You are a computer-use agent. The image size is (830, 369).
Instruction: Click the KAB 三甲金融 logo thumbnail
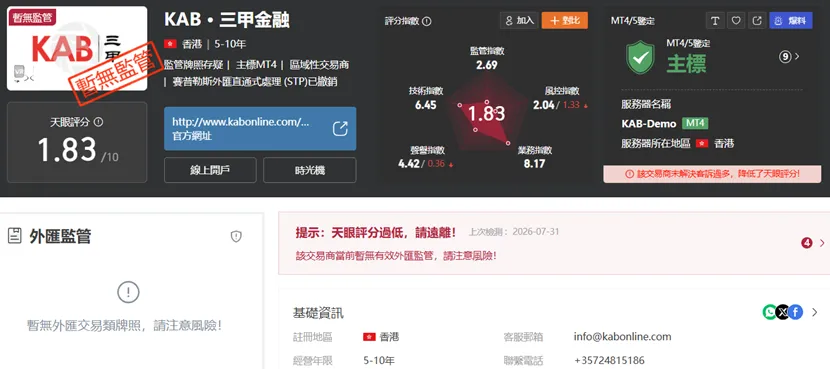(77, 49)
